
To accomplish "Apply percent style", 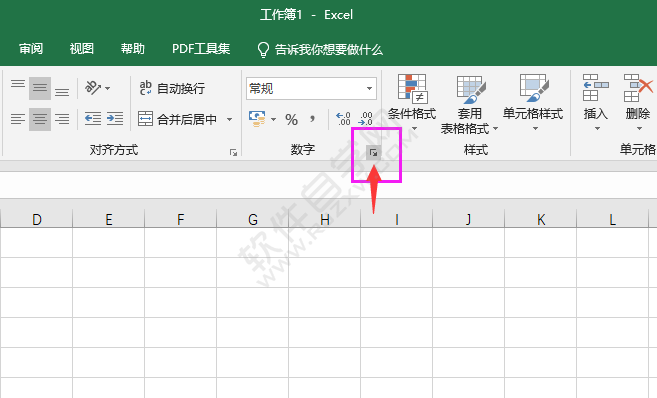I will click(291, 120).
